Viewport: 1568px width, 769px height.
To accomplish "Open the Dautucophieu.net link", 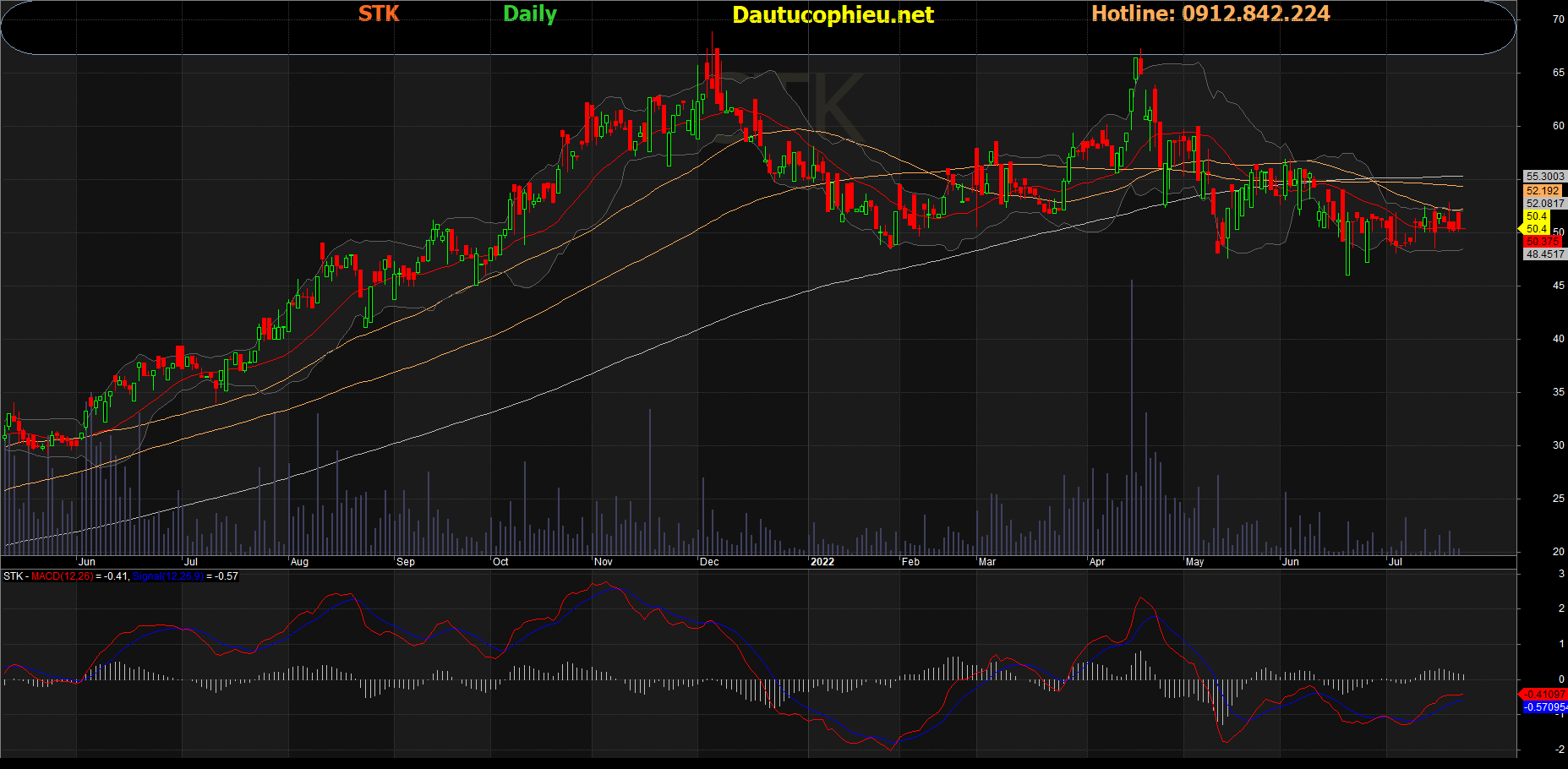I will 833,14.
